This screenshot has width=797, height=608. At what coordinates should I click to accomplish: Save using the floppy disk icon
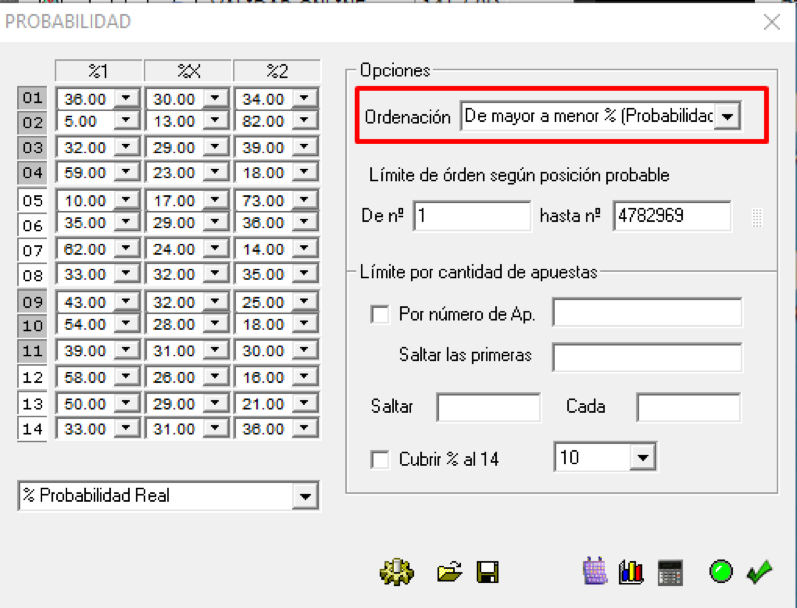coord(487,572)
